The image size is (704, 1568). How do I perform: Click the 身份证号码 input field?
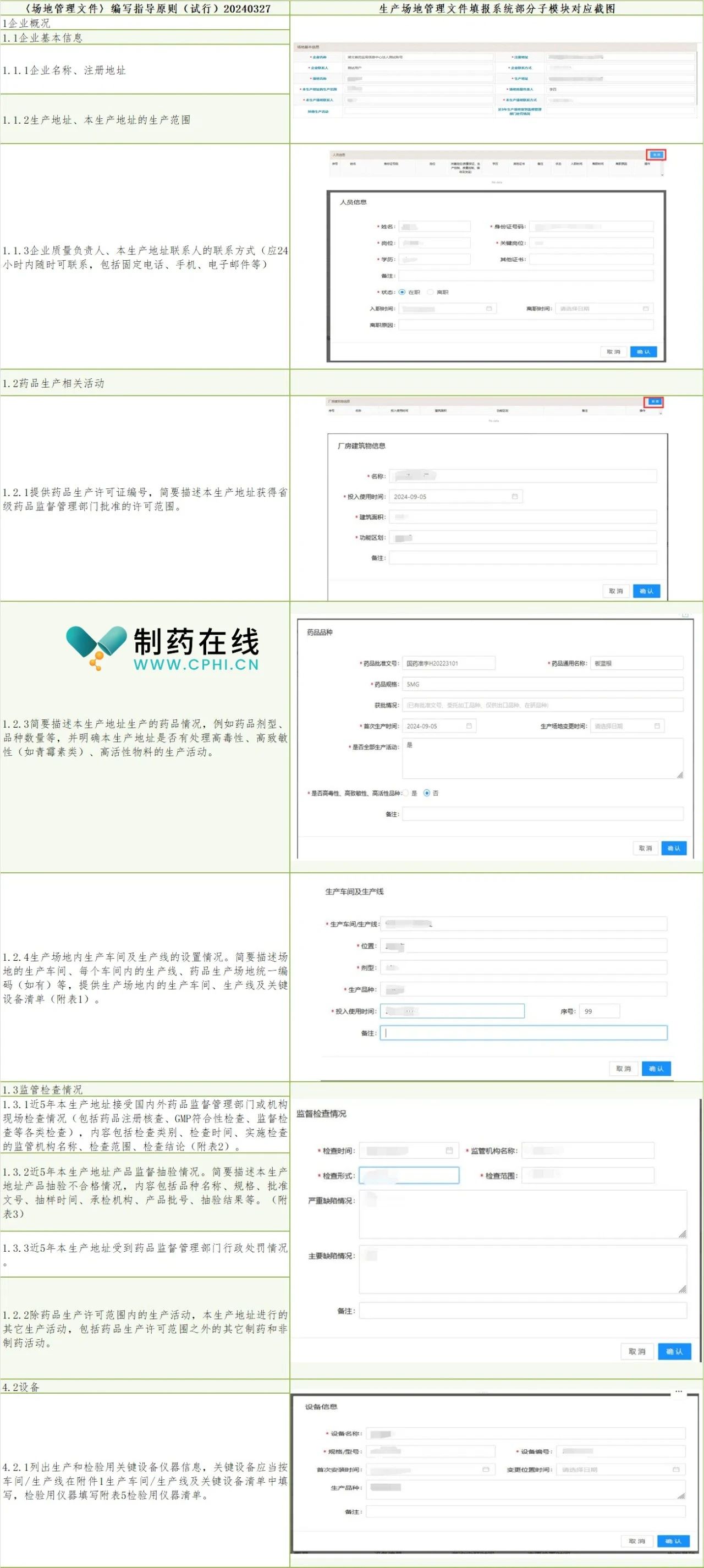click(591, 227)
